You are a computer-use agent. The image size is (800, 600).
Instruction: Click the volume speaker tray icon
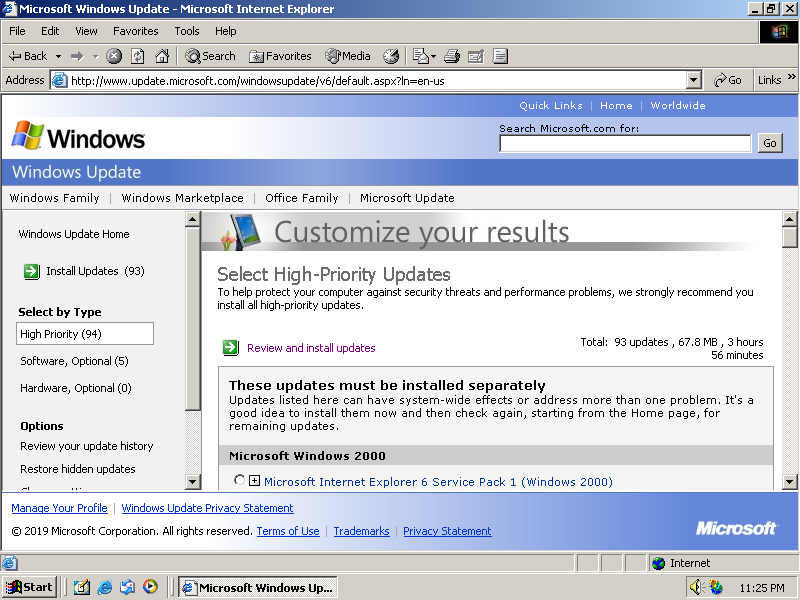click(x=697, y=587)
